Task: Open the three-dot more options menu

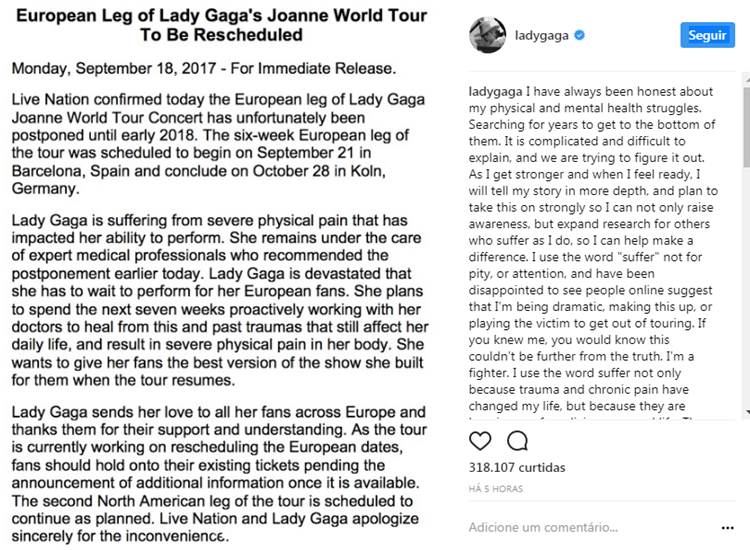Action: 727,527
